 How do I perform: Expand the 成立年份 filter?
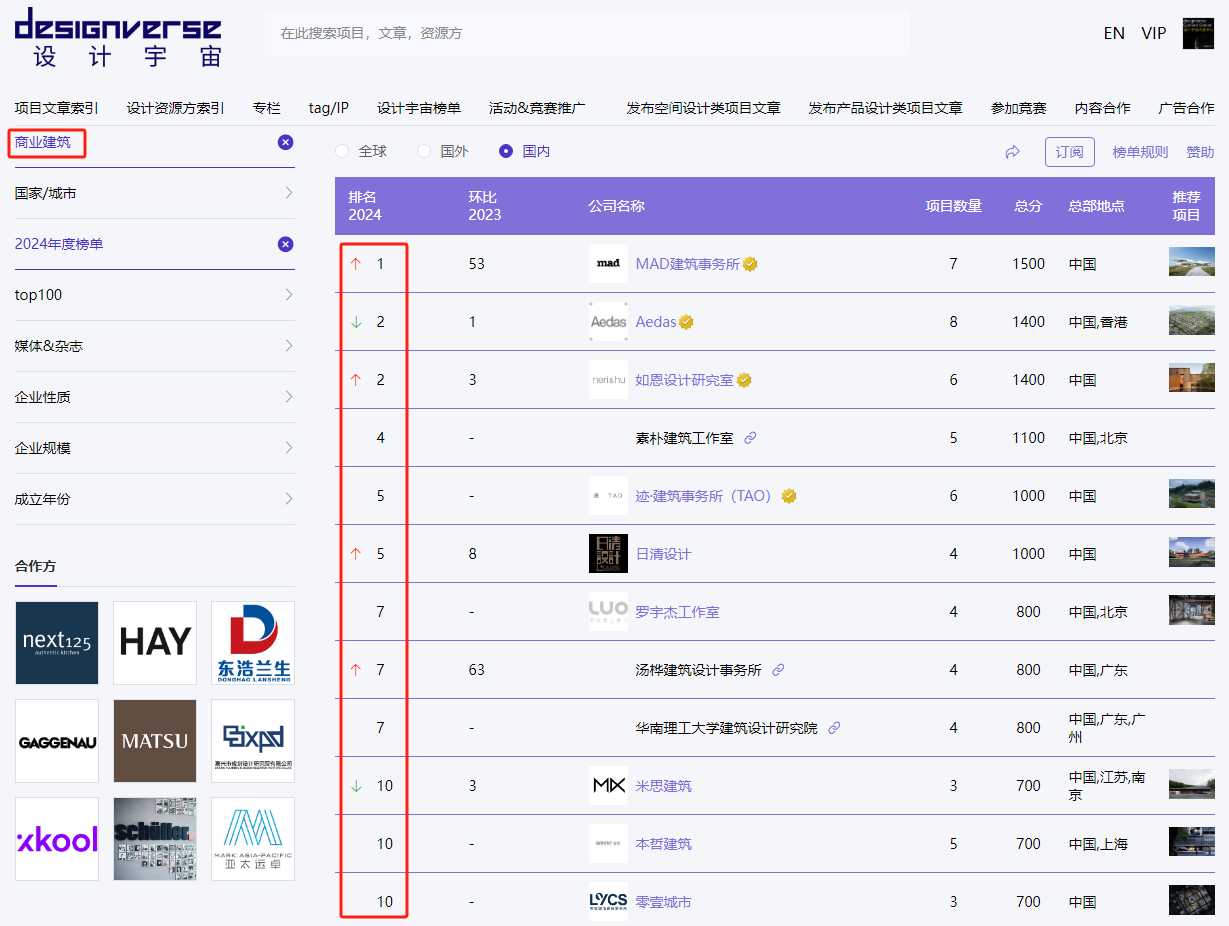click(154, 499)
